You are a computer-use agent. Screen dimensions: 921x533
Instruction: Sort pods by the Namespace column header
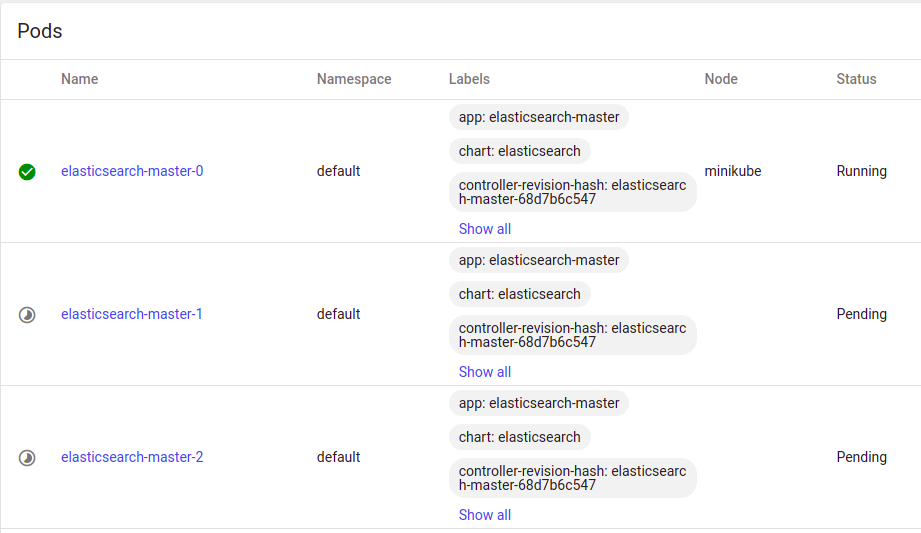(x=354, y=79)
